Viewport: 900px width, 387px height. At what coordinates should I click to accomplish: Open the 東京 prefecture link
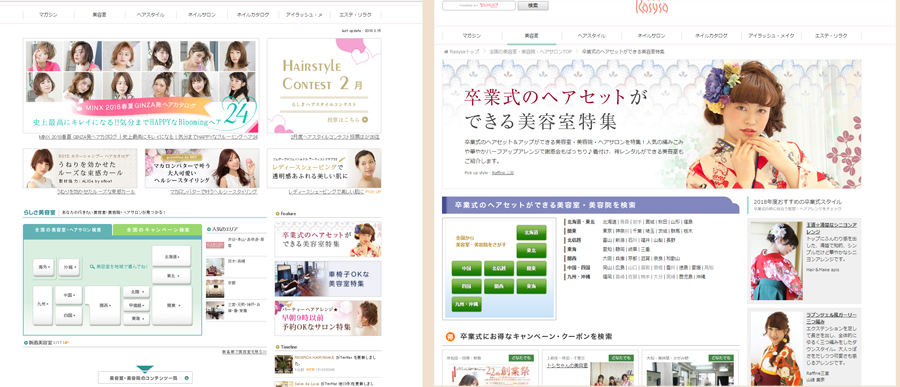[x=608, y=230]
